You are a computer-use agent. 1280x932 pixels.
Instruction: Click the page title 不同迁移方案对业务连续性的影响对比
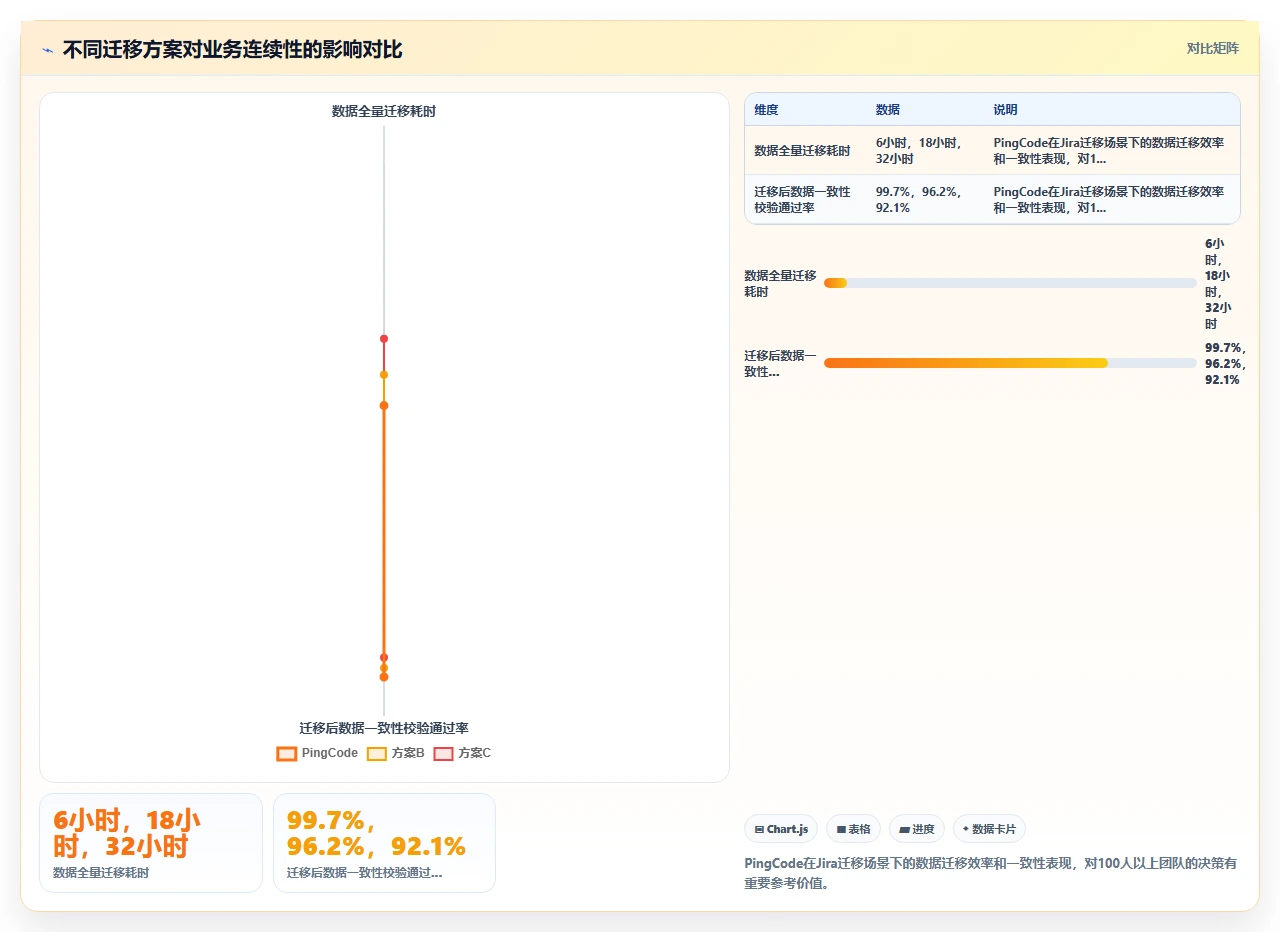(232, 49)
